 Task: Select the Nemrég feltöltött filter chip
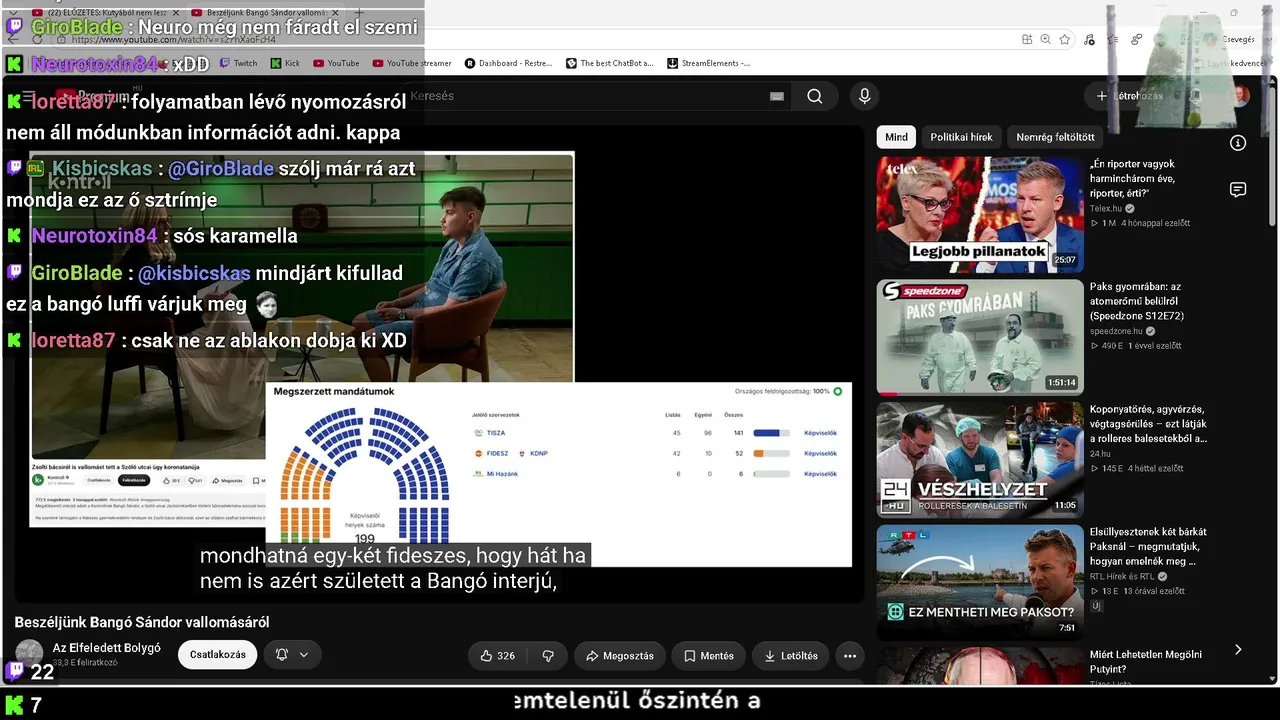pos(1055,137)
